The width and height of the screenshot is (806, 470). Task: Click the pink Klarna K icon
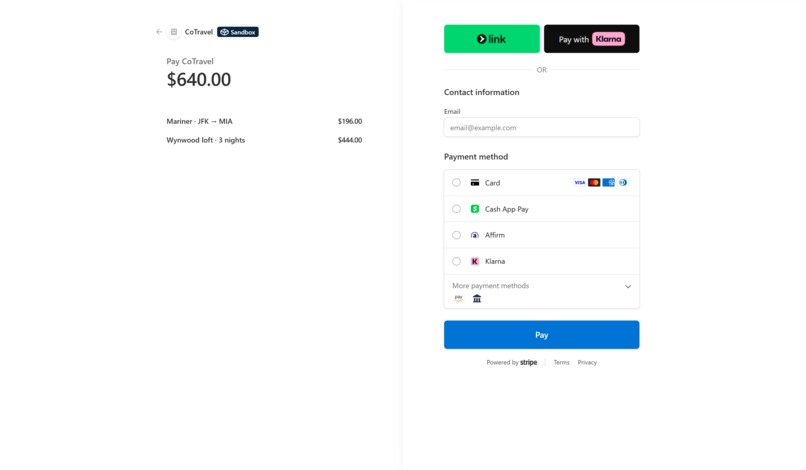click(475, 261)
